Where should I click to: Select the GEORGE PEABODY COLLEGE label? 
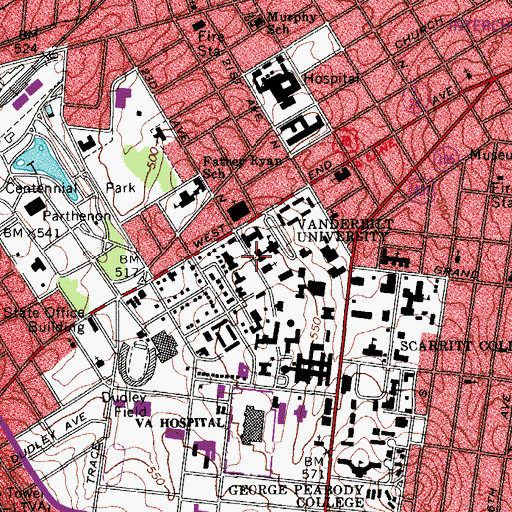coord(296,496)
